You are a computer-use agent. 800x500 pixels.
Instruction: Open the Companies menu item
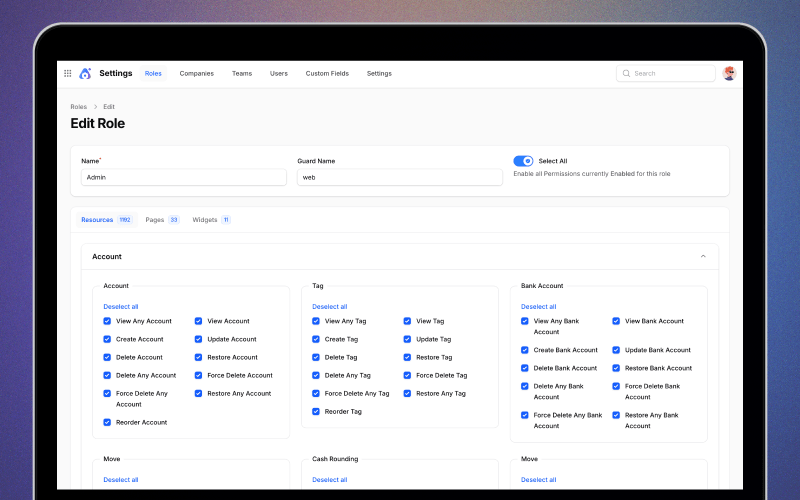click(196, 73)
